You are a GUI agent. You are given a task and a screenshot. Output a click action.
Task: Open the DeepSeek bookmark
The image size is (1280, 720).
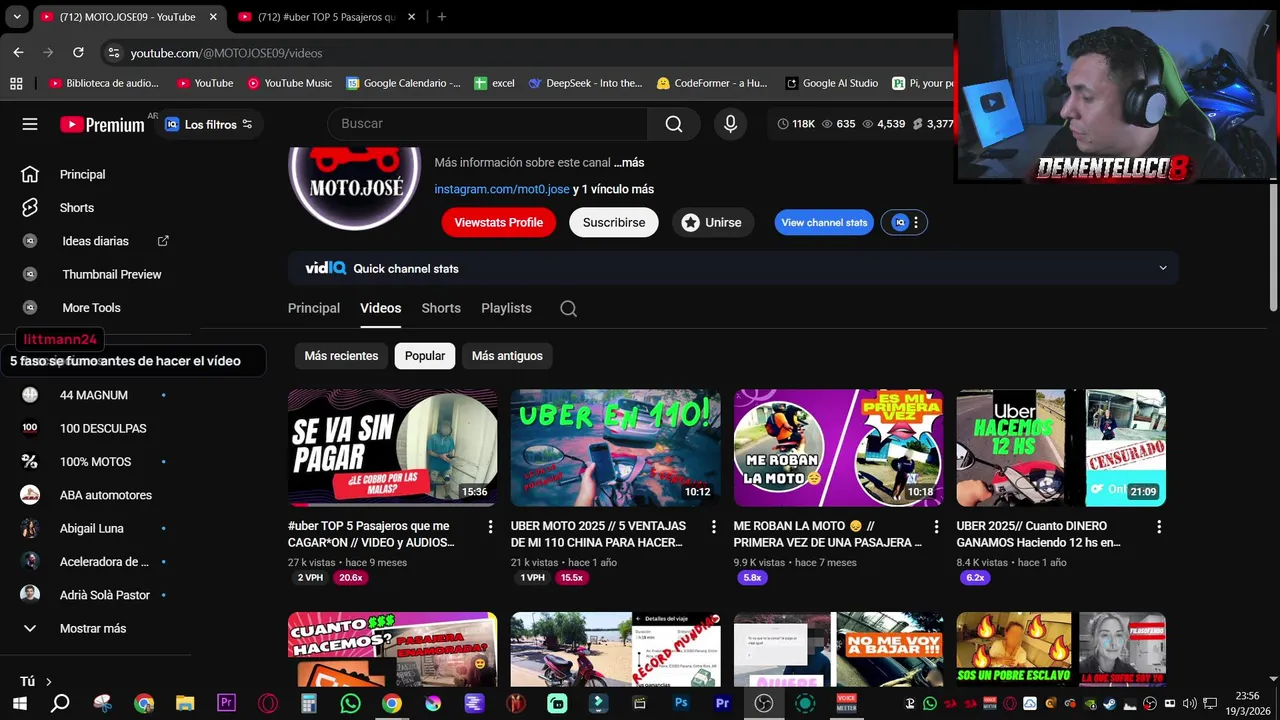[585, 83]
